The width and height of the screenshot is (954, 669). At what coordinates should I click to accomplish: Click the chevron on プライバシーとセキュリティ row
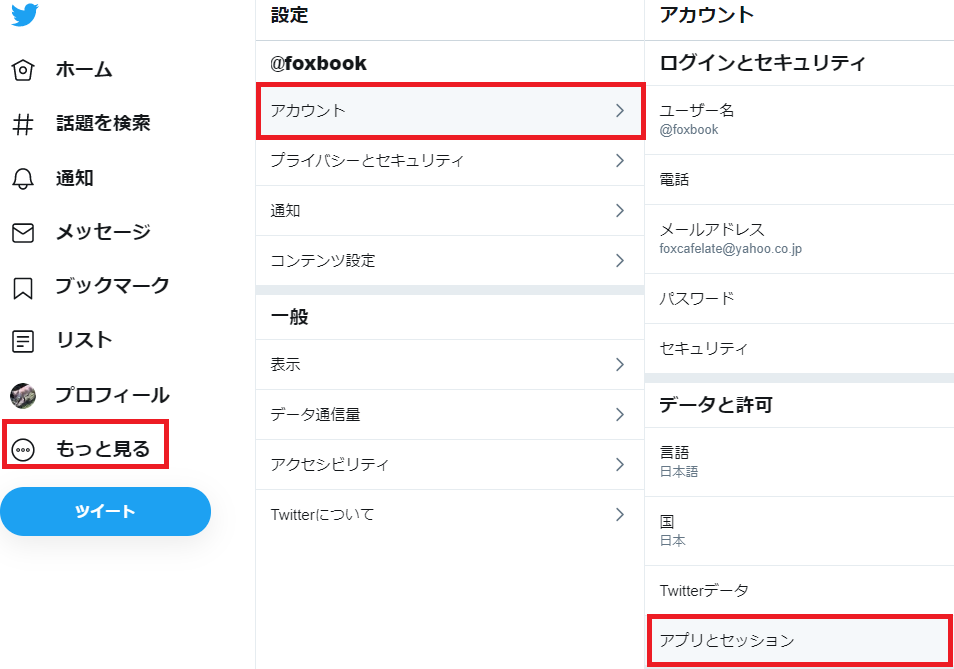[620, 161]
